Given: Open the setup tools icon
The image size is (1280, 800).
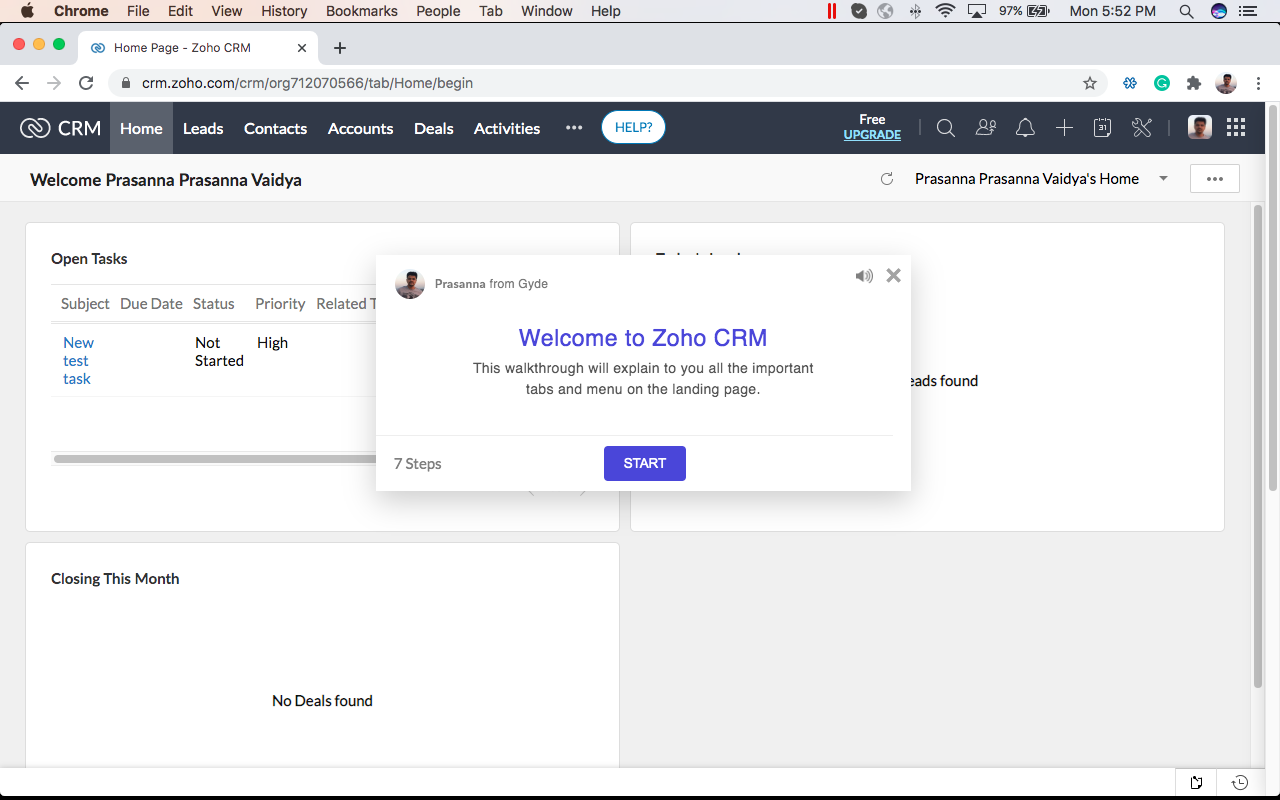Looking at the screenshot, I should point(1142,128).
